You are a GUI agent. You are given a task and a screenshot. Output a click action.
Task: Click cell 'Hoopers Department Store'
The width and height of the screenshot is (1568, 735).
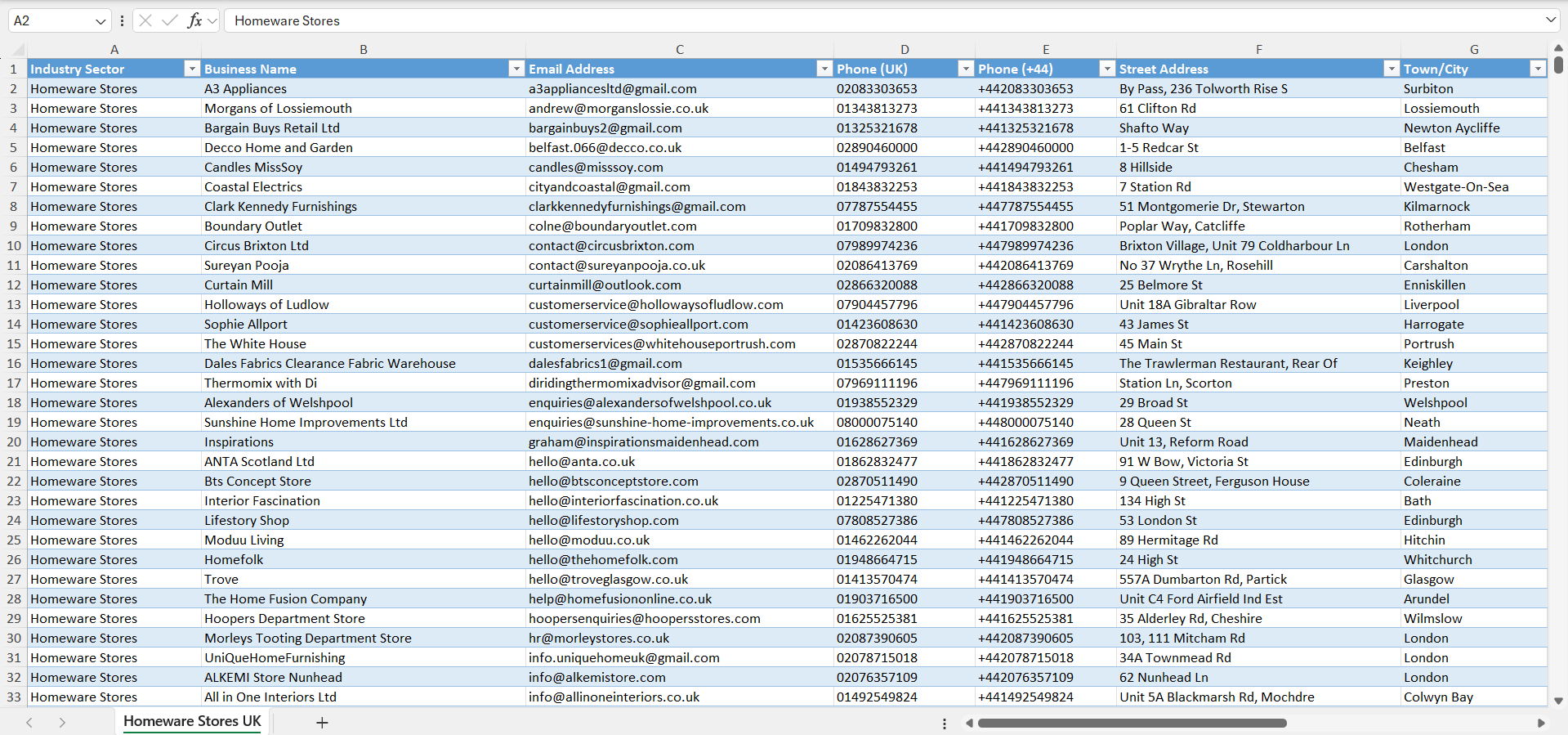364,618
